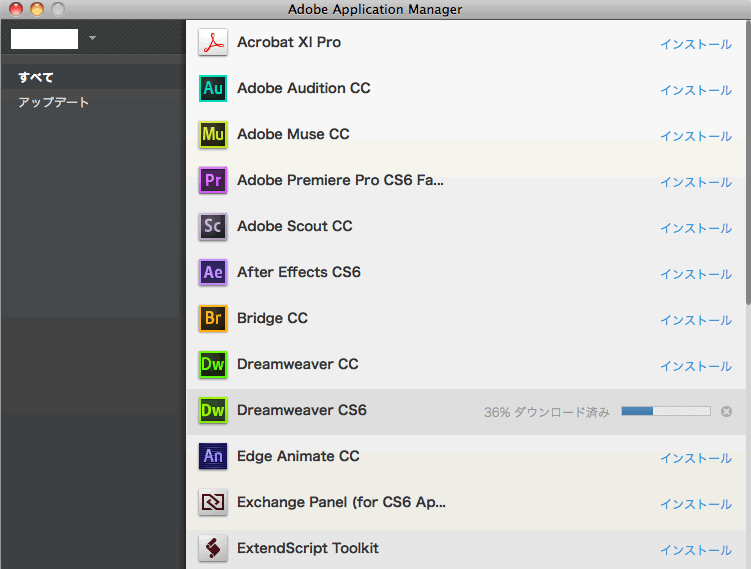
Task: Select the Acrobat XI Pro name text
Action: tap(289, 42)
